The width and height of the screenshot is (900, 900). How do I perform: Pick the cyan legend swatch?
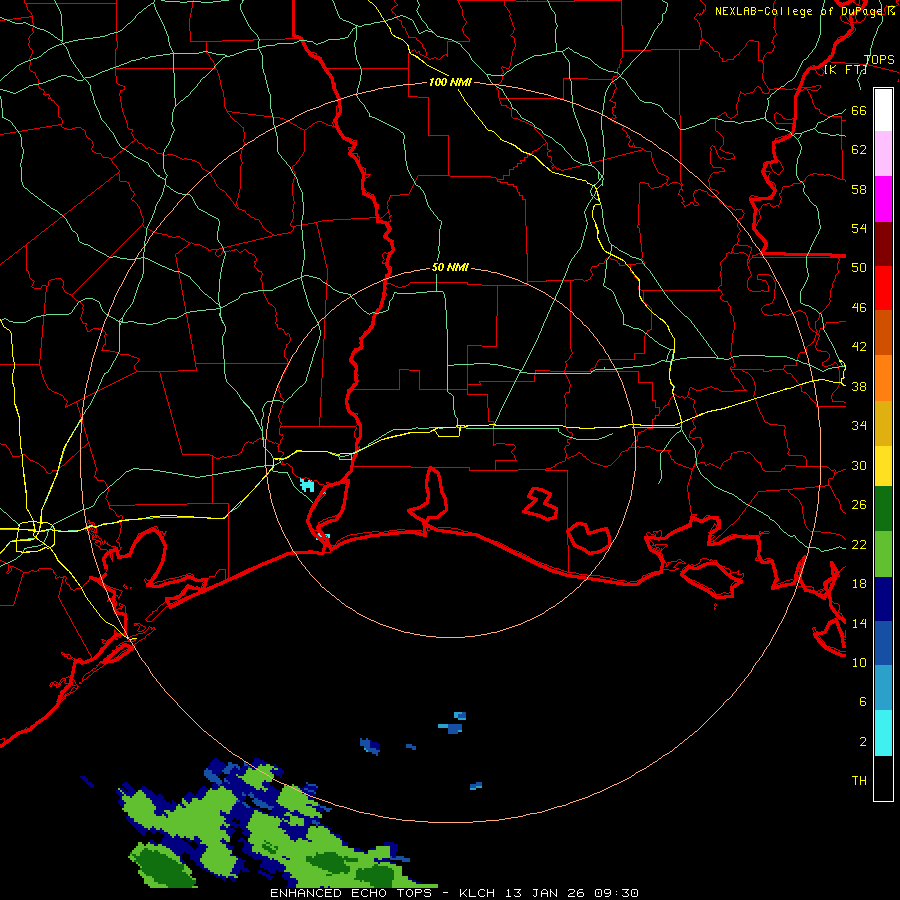pyautogui.click(x=883, y=733)
